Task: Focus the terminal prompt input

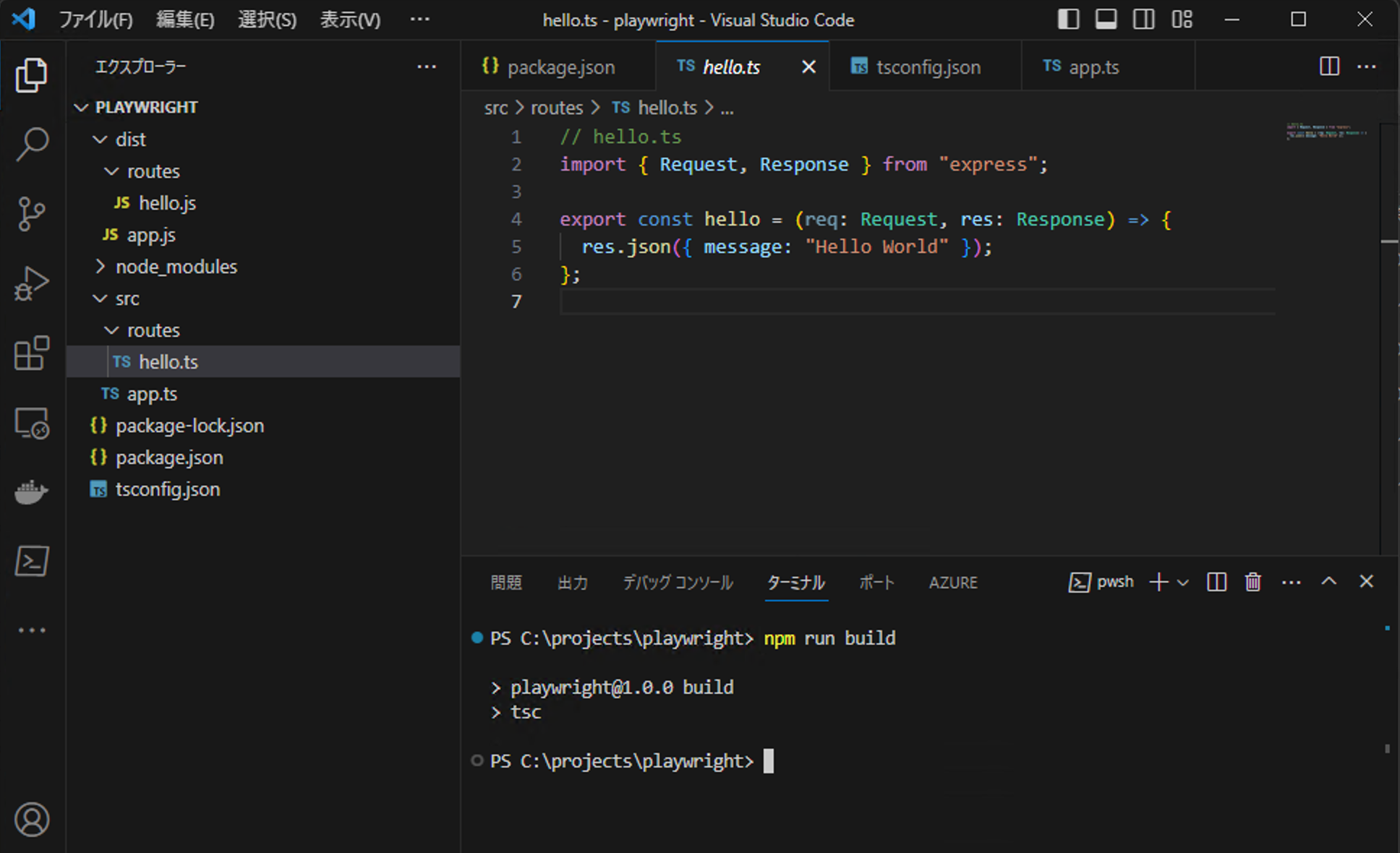Action: click(769, 760)
